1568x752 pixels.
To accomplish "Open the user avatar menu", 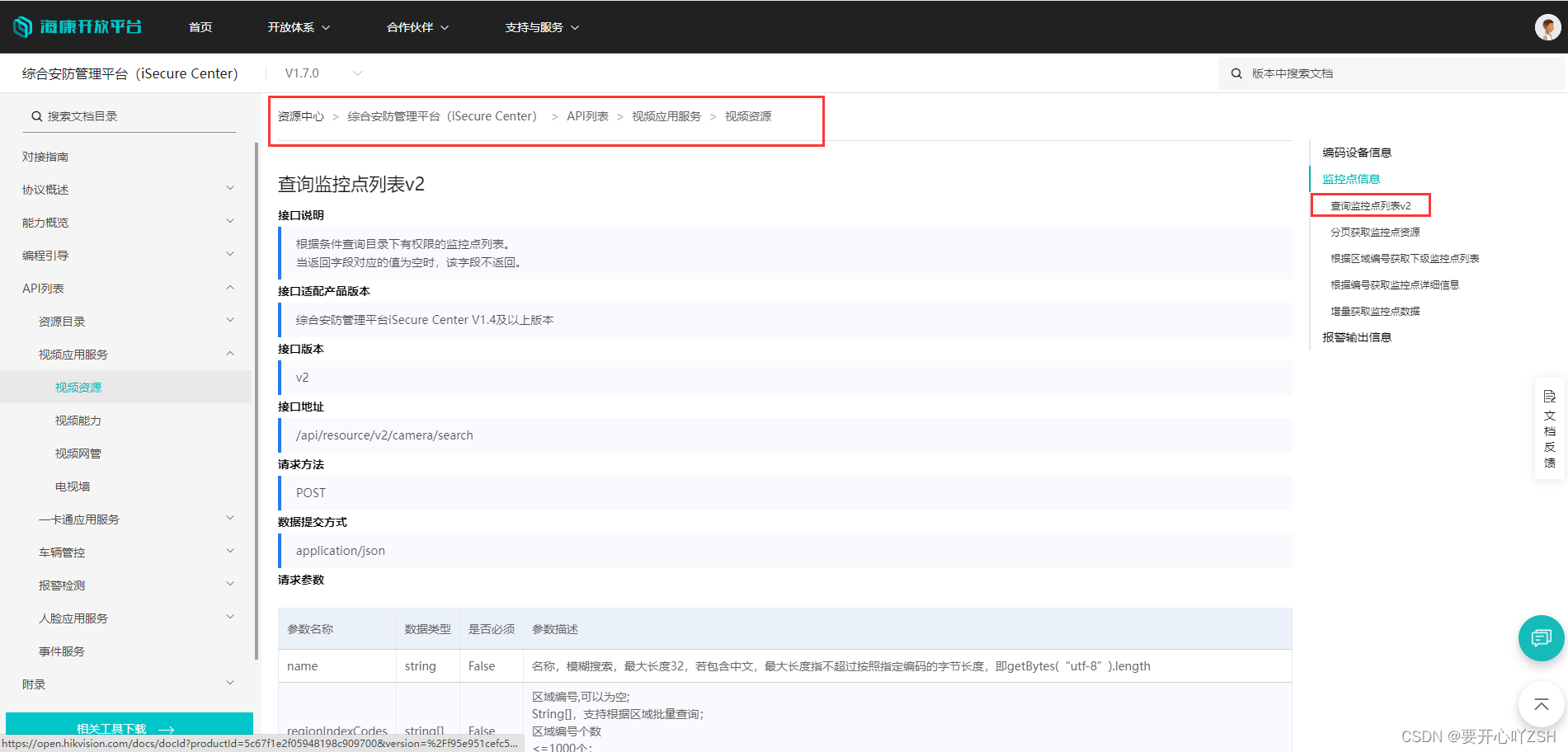I will point(1547,26).
